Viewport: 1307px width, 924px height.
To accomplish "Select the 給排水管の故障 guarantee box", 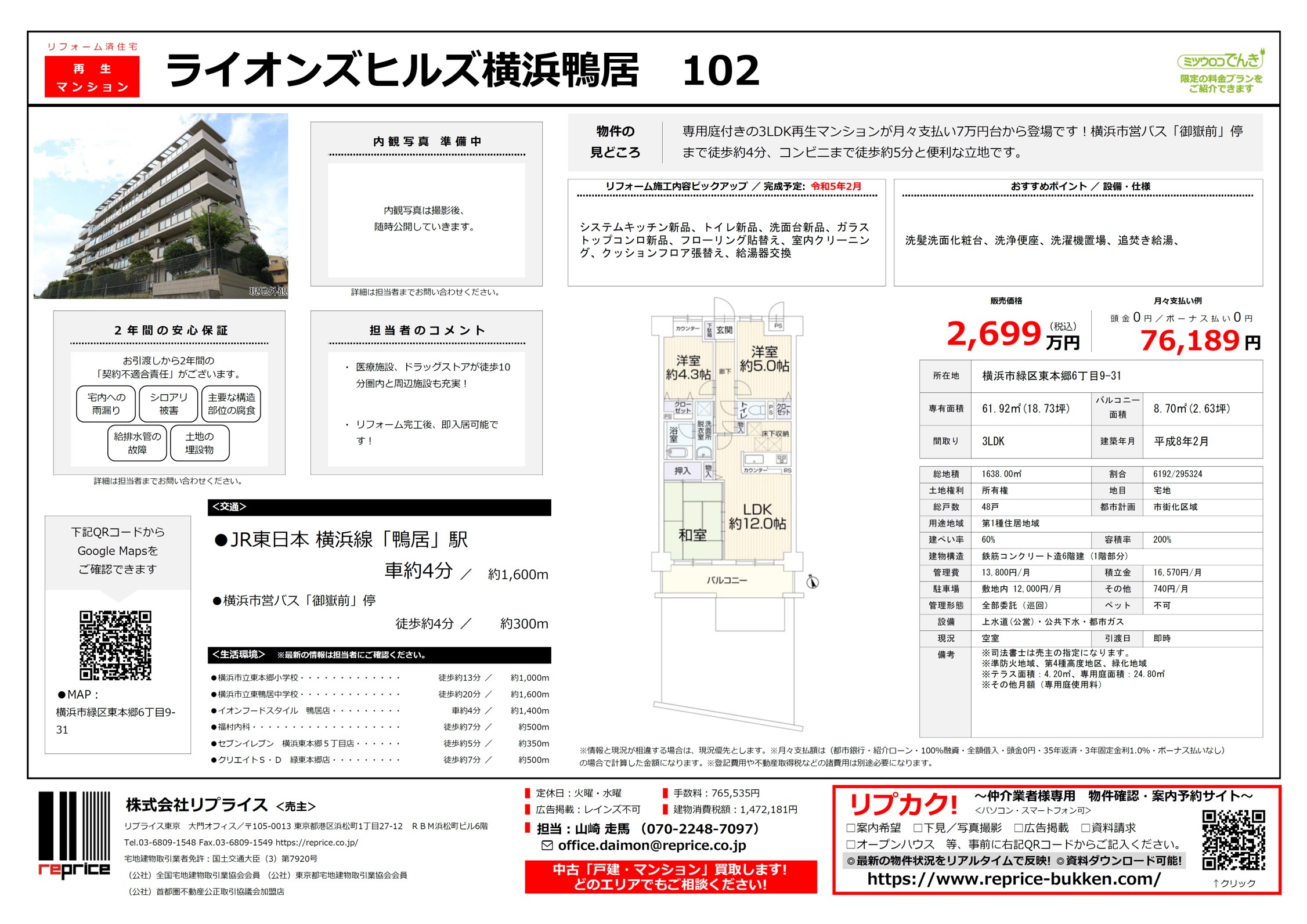I will (x=137, y=443).
